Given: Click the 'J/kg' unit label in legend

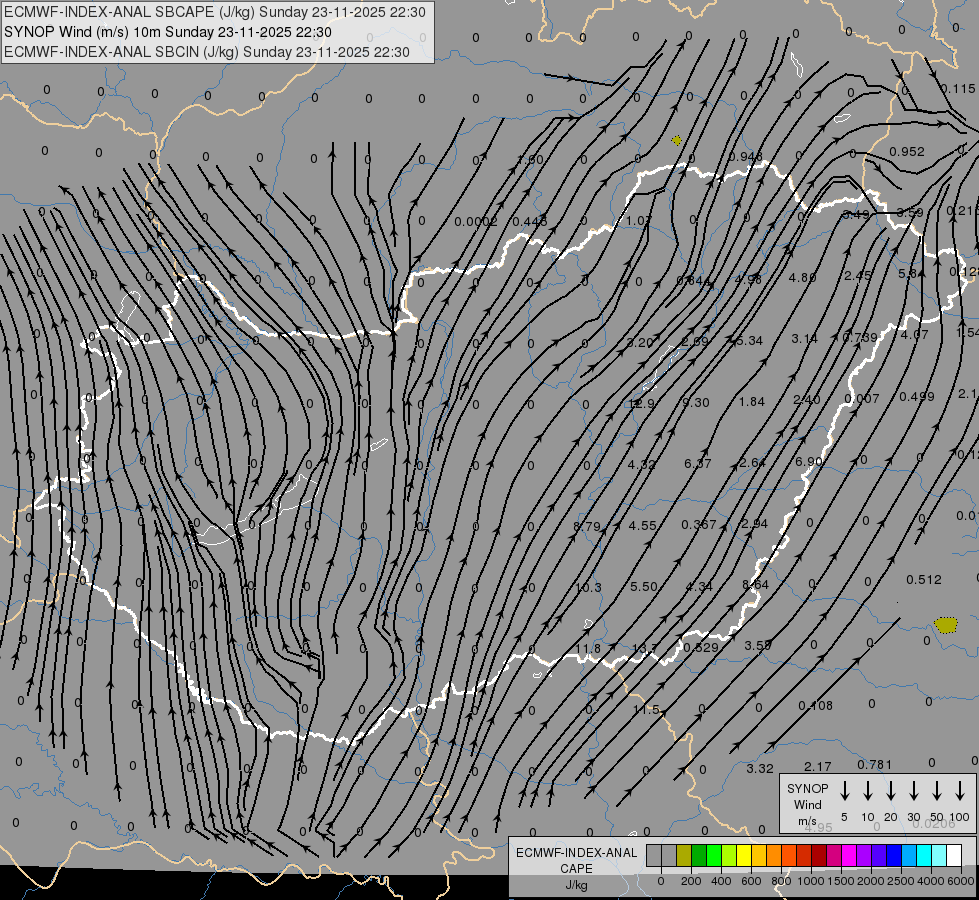Looking at the screenshot, I should pyautogui.click(x=576, y=885).
